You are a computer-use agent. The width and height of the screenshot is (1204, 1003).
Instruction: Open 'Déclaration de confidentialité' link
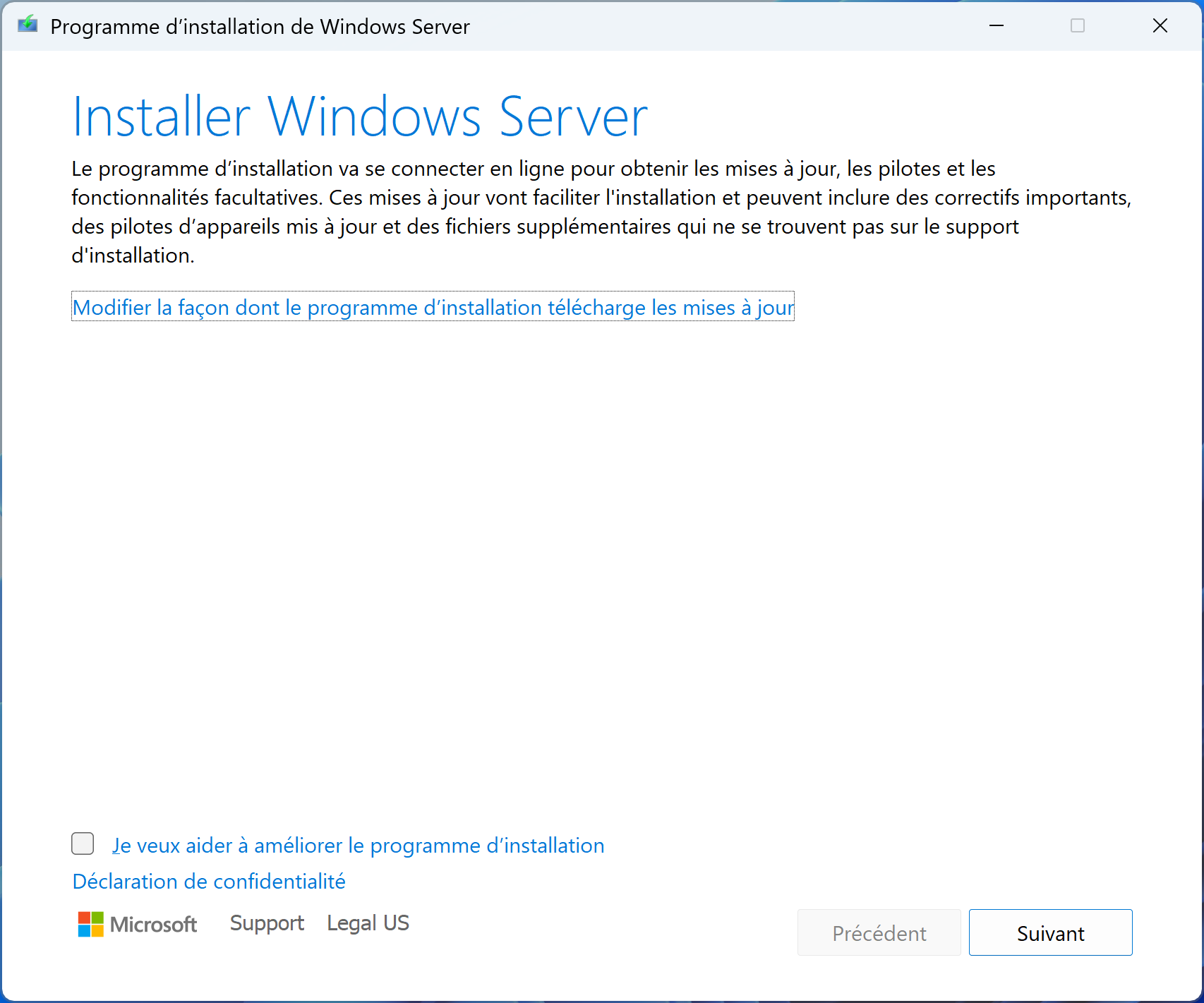click(209, 881)
